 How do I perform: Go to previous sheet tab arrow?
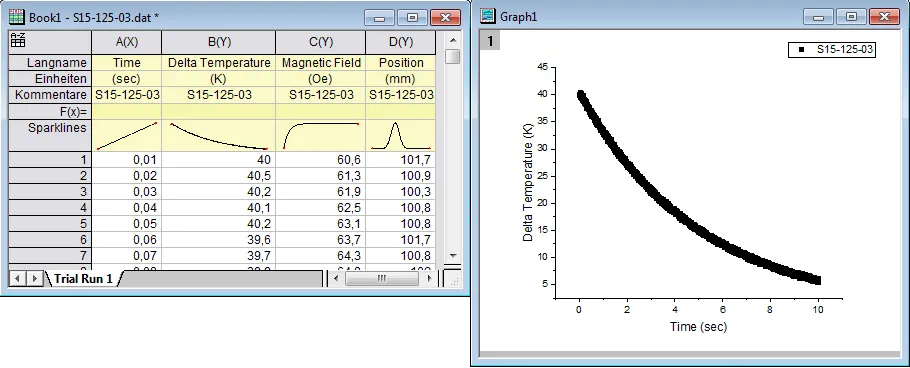[x=17, y=279]
